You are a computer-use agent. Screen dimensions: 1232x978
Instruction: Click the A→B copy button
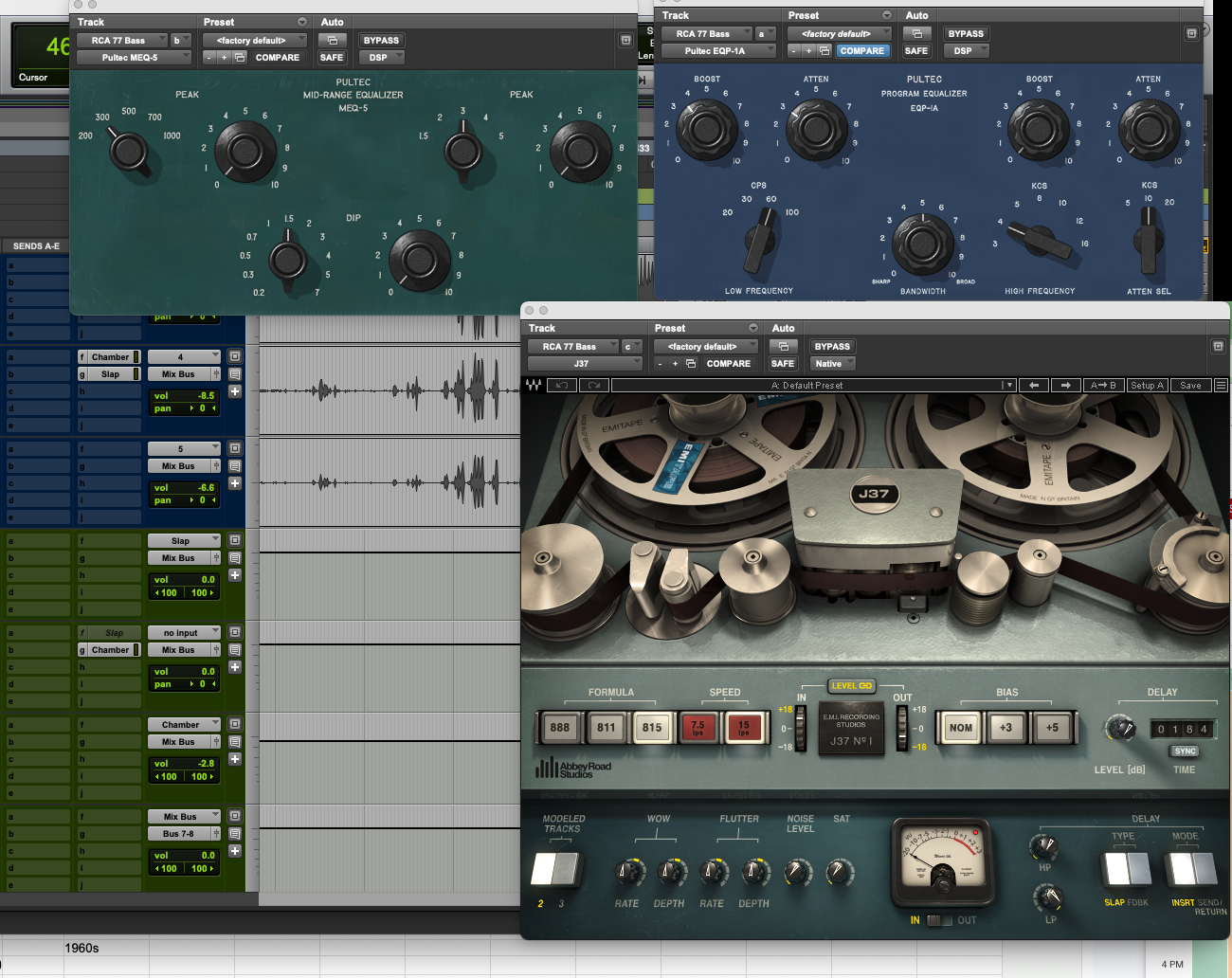pyautogui.click(x=1104, y=386)
